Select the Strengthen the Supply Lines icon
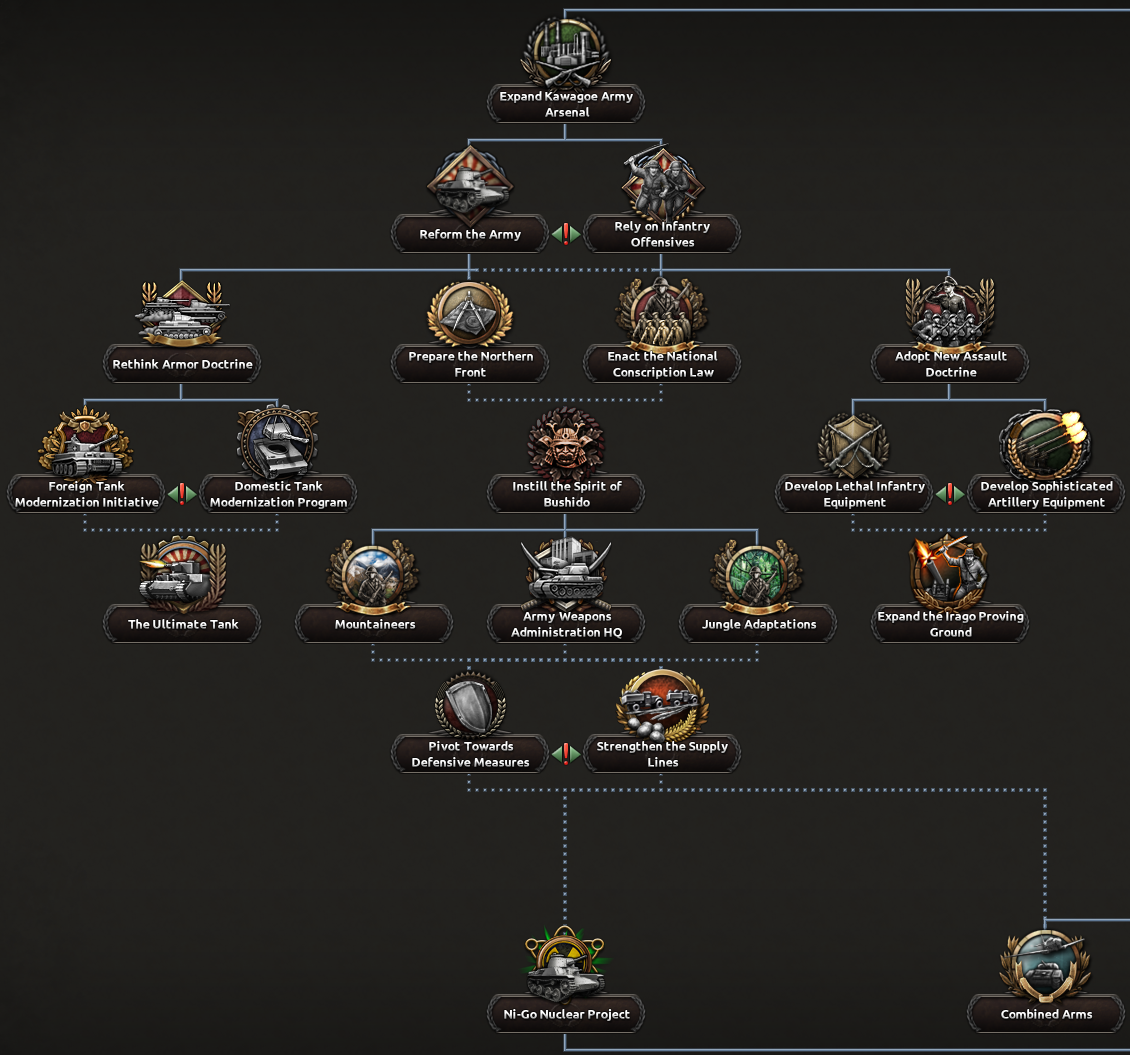 [662, 703]
